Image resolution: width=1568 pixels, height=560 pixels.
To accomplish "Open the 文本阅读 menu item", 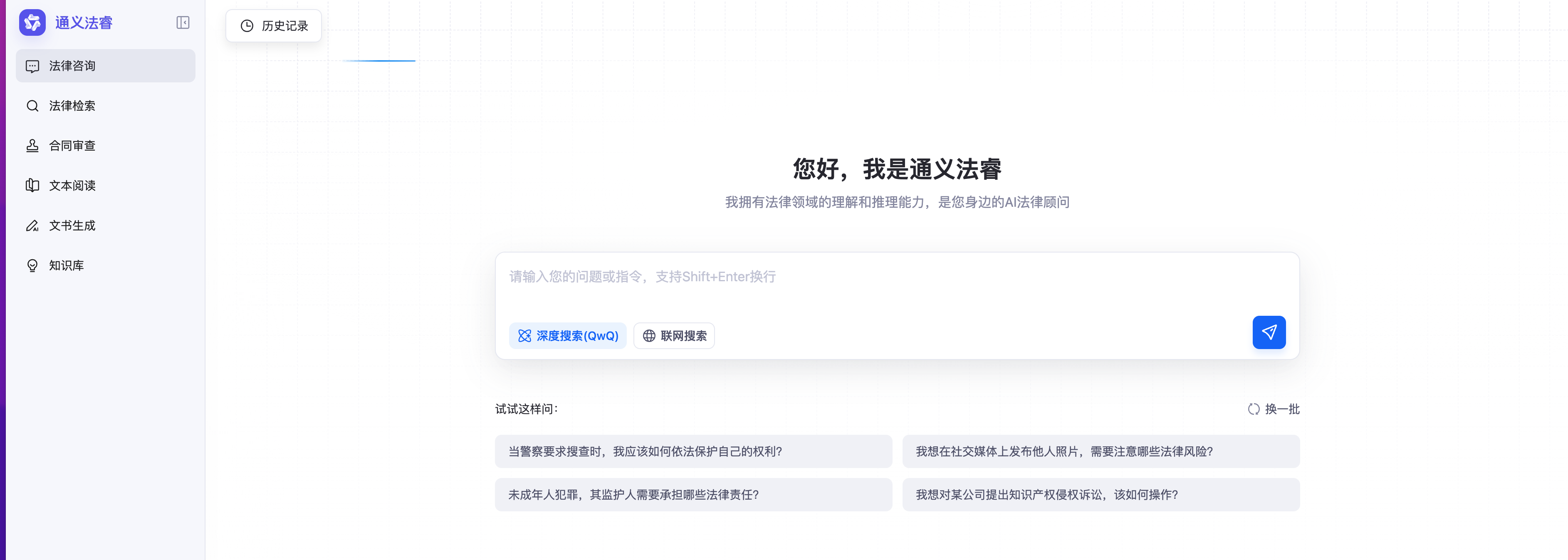I will [105, 186].
